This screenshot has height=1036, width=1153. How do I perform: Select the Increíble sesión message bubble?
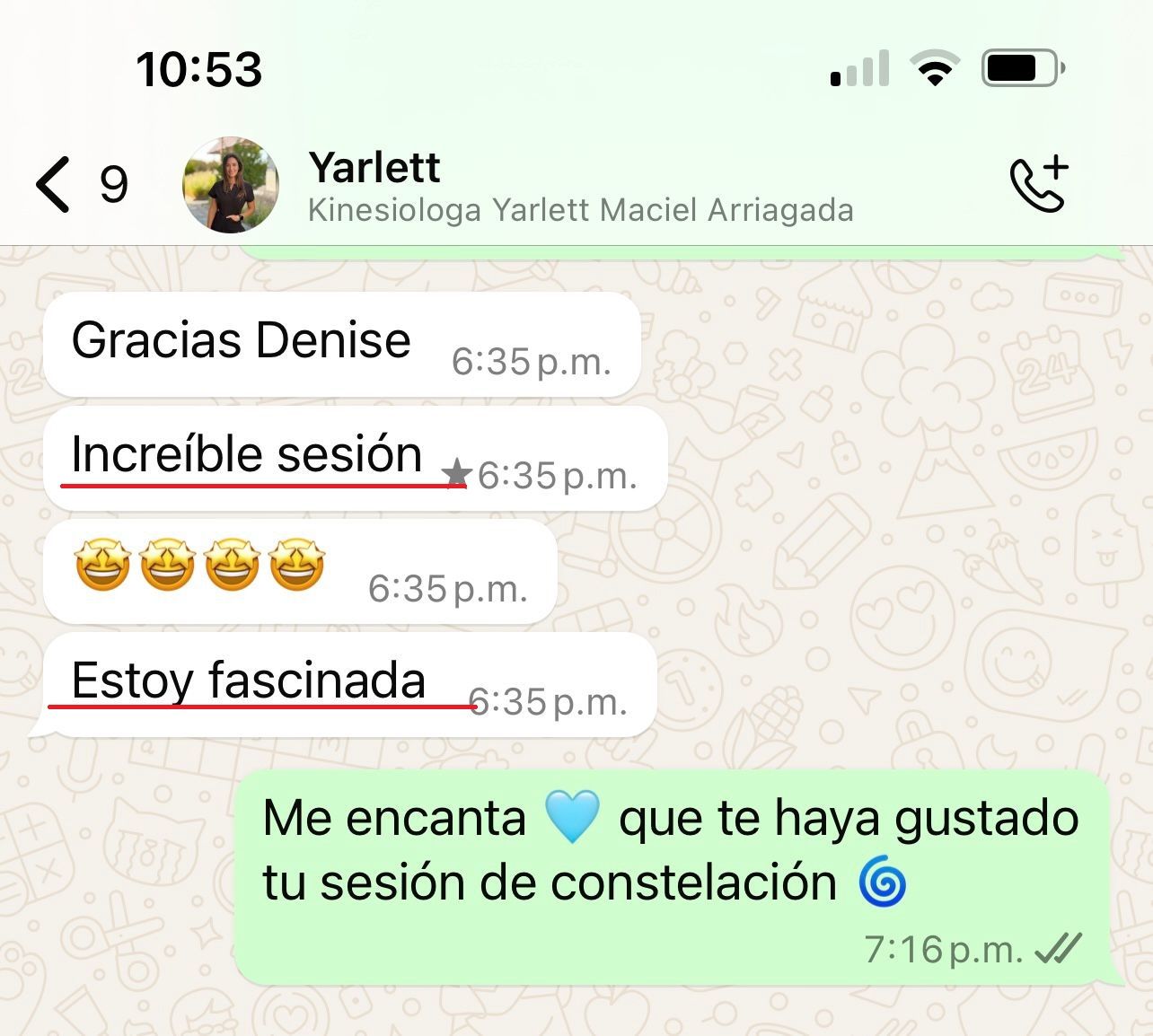pyautogui.click(x=356, y=458)
